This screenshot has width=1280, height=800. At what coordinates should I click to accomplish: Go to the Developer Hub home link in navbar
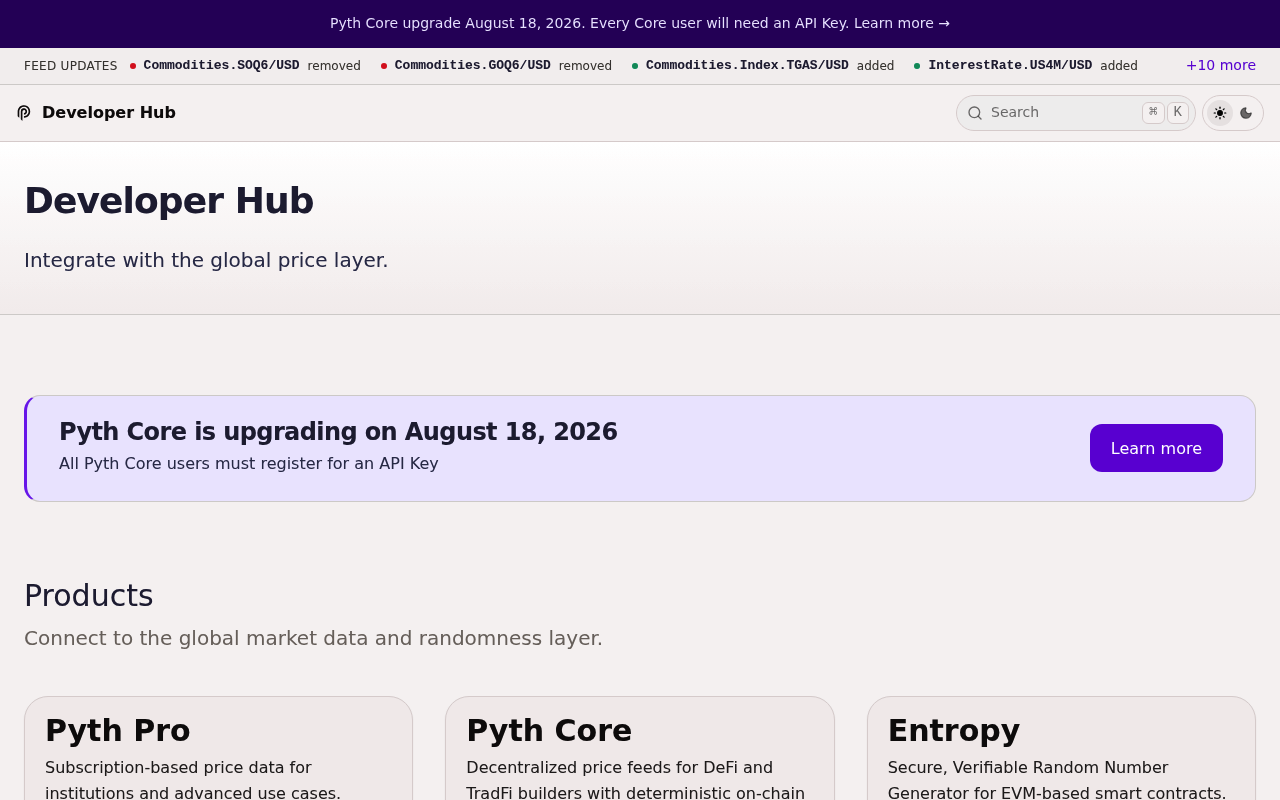coord(96,113)
